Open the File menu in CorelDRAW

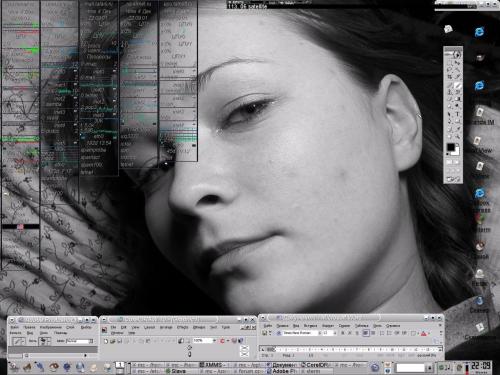pos(113,327)
